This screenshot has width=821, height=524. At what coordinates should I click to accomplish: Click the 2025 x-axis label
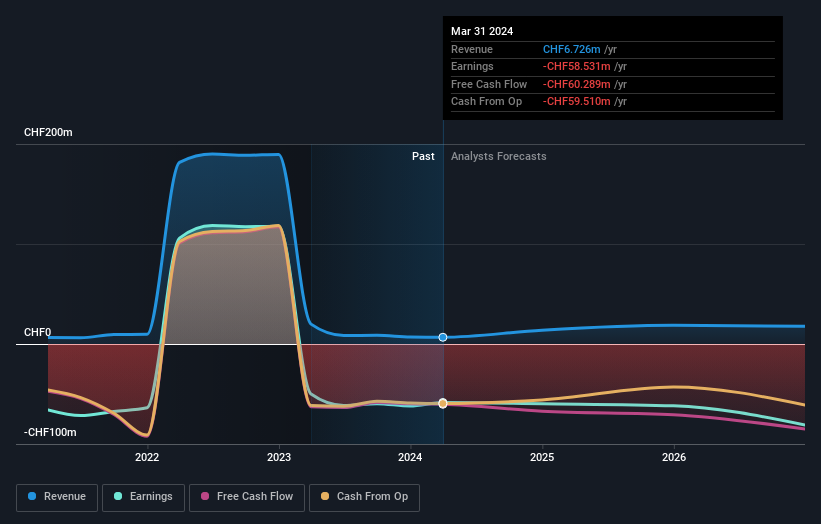(542, 457)
